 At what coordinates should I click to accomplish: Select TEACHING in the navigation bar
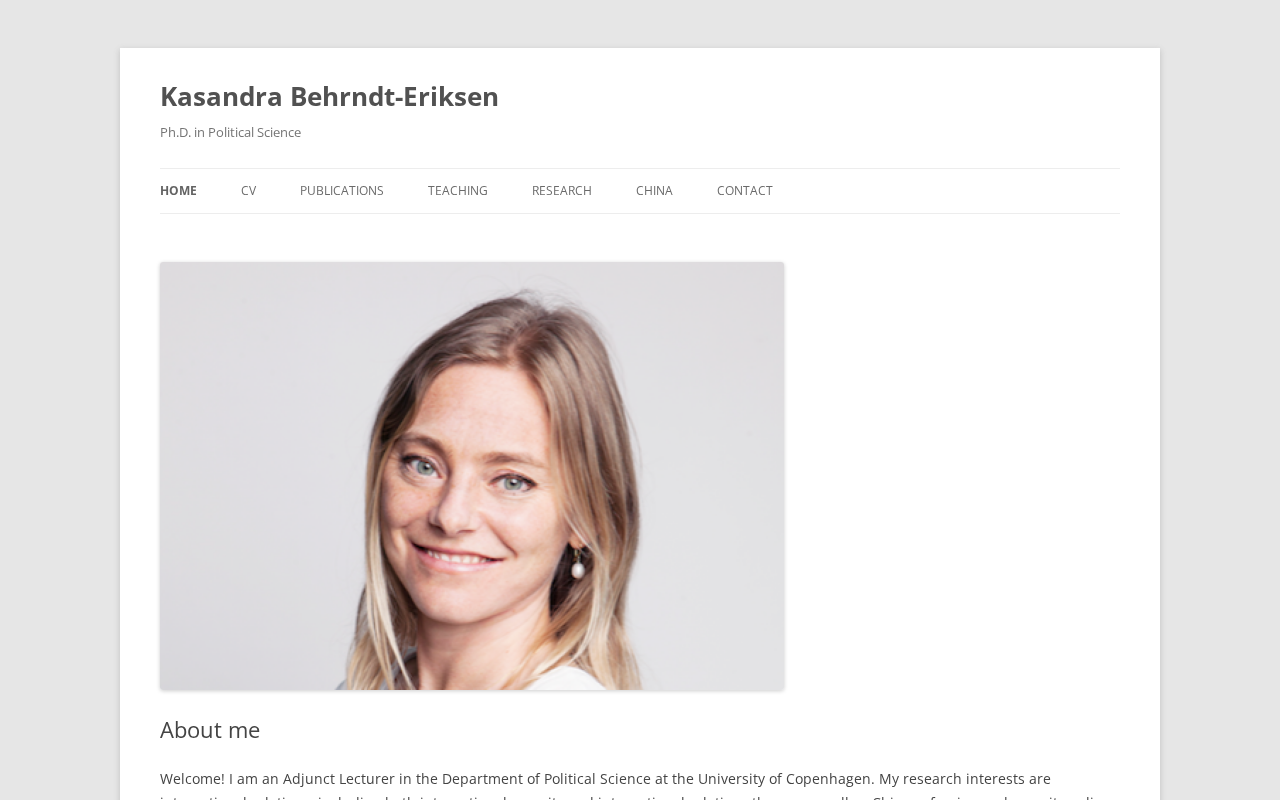[x=458, y=191]
